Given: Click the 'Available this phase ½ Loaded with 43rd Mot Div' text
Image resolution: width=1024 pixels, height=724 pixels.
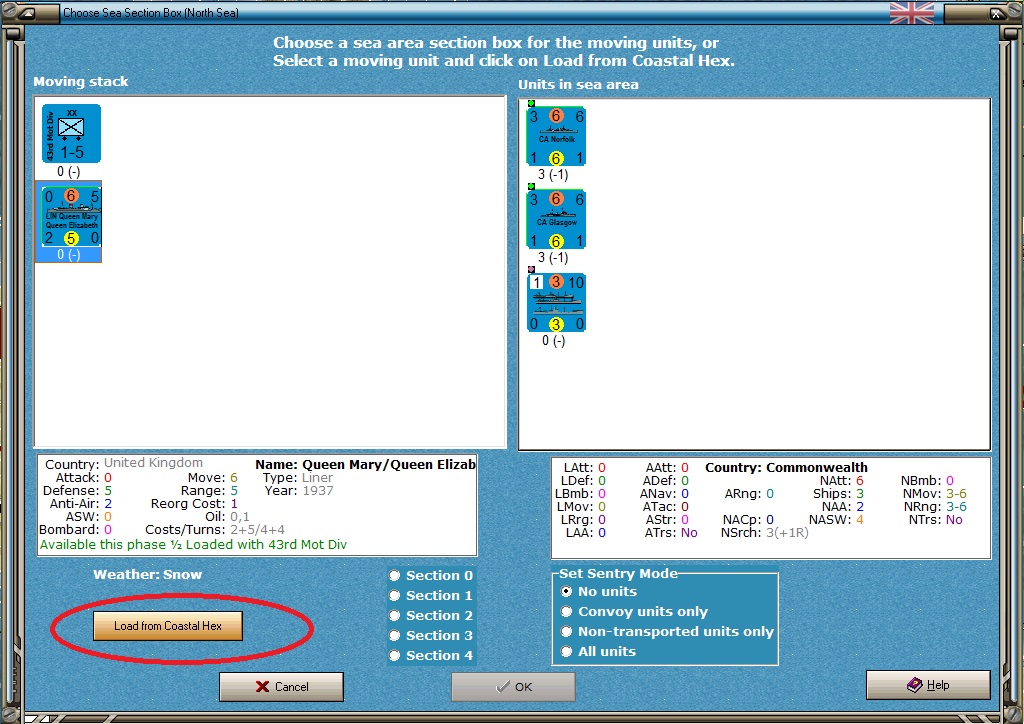Looking at the screenshot, I should pos(193,544).
